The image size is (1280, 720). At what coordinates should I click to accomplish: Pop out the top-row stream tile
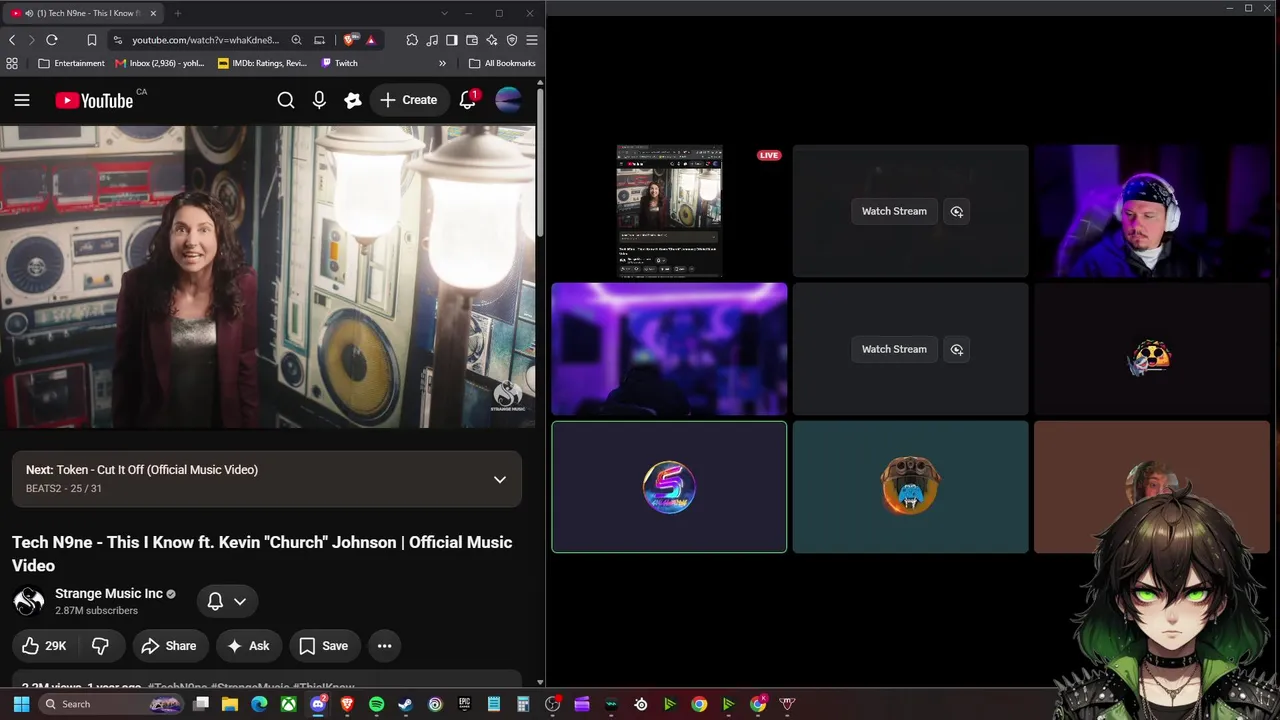click(x=957, y=211)
